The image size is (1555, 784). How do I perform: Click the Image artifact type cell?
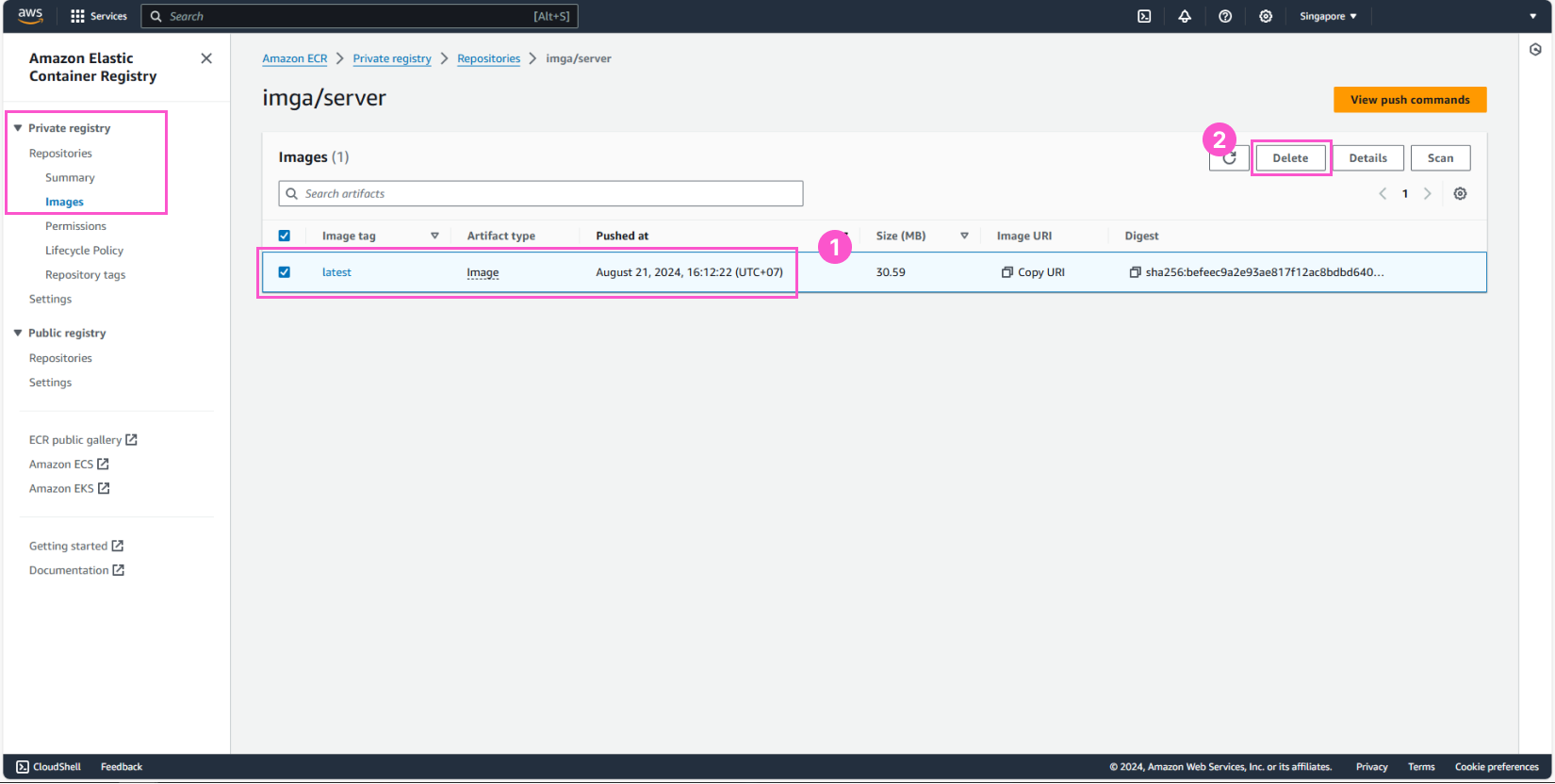[x=483, y=272]
